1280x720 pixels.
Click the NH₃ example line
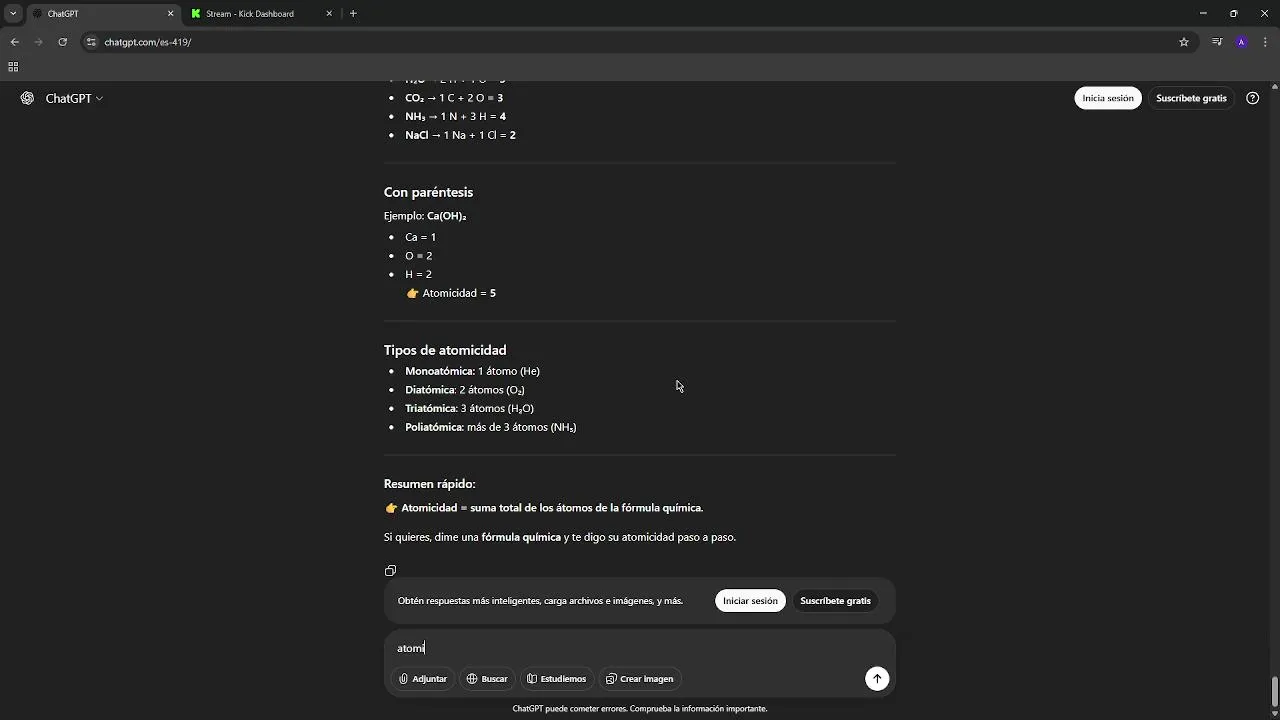(455, 116)
